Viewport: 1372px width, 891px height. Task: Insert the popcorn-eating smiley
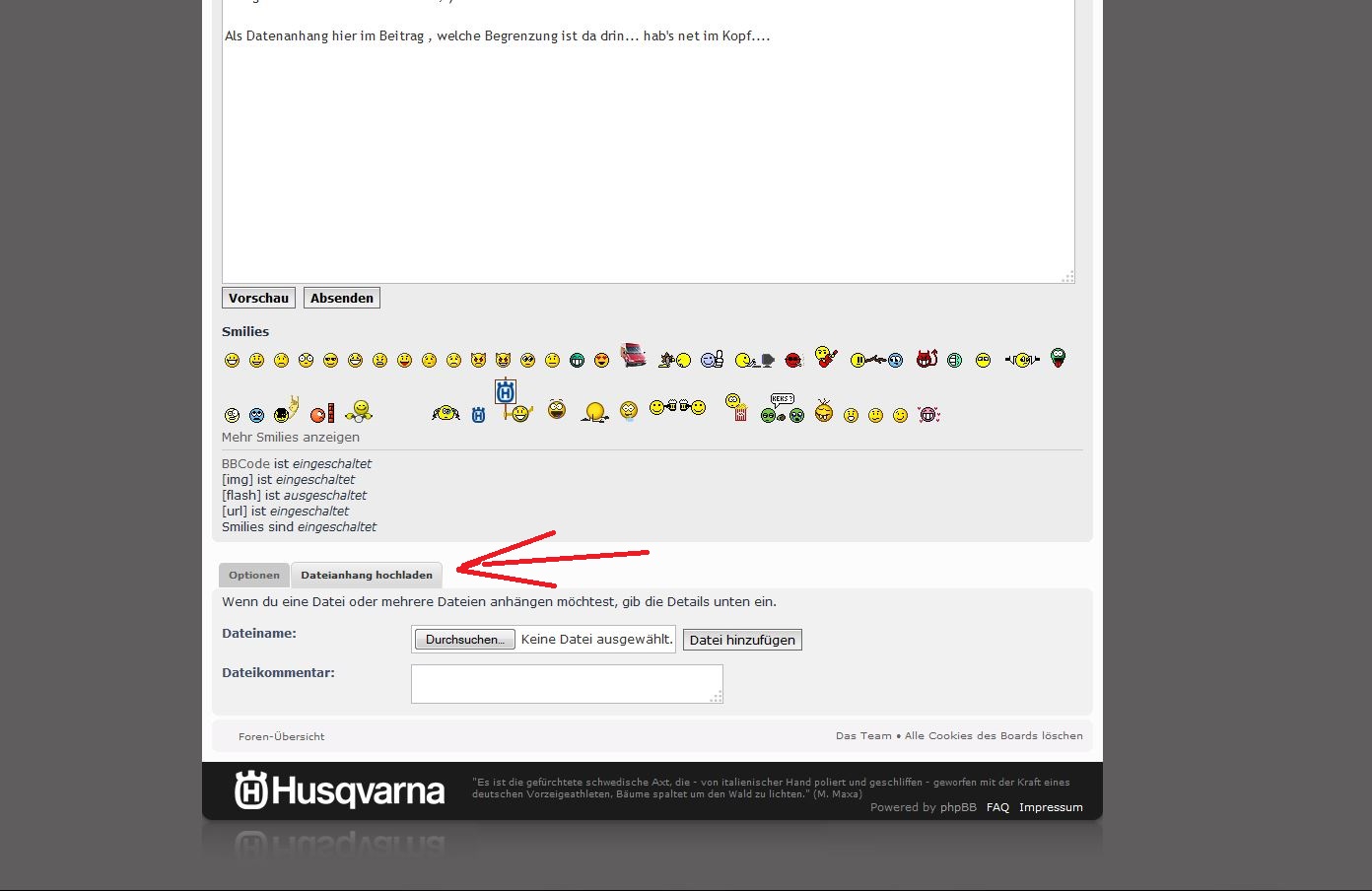[736, 407]
